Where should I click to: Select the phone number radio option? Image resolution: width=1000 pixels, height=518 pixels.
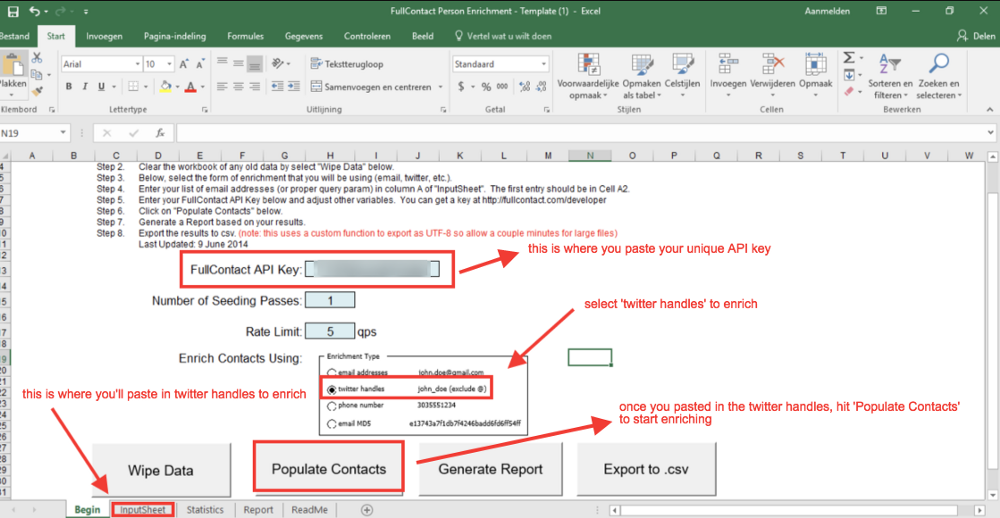pyautogui.click(x=332, y=407)
